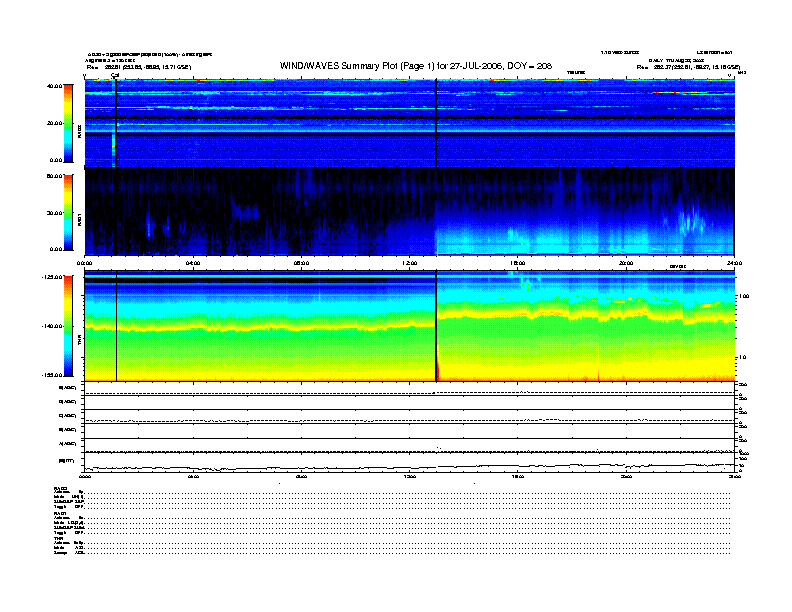The image size is (792, 612).
Task: Click the 16:00 tick label under the RAD1 panel
Action: pyautogui.click(x=518, y=263)
